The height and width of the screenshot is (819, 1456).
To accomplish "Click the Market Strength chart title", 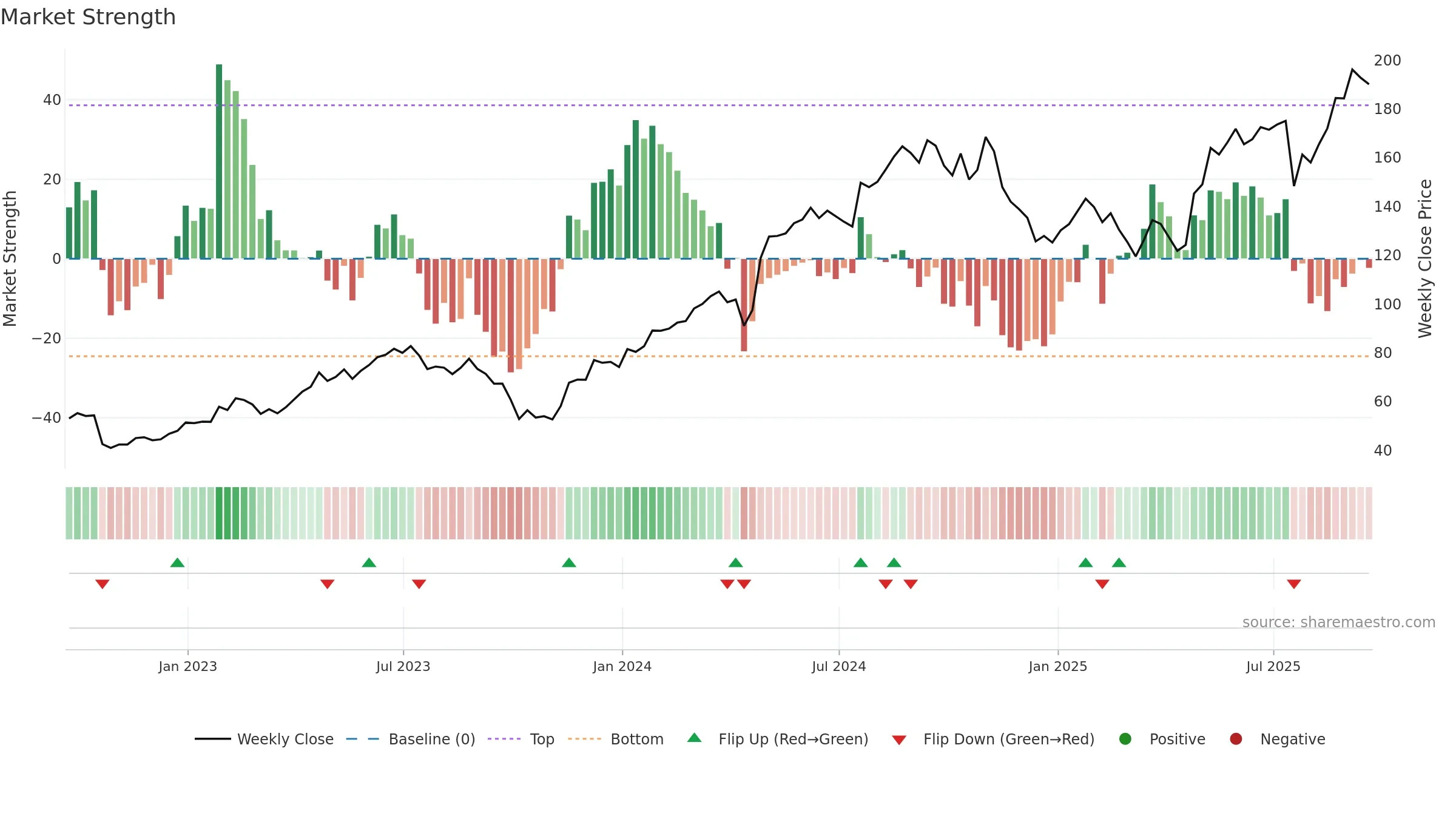I will (88, 17).
